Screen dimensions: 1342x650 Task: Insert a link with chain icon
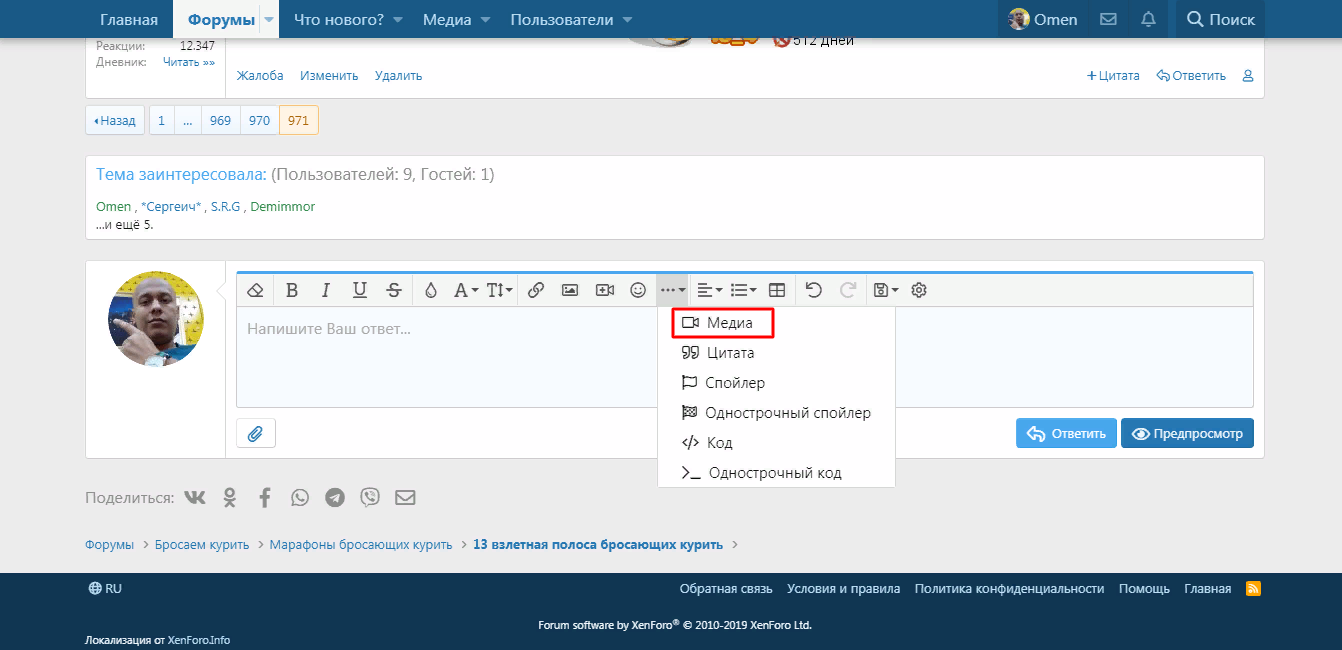tap(535, 290)
